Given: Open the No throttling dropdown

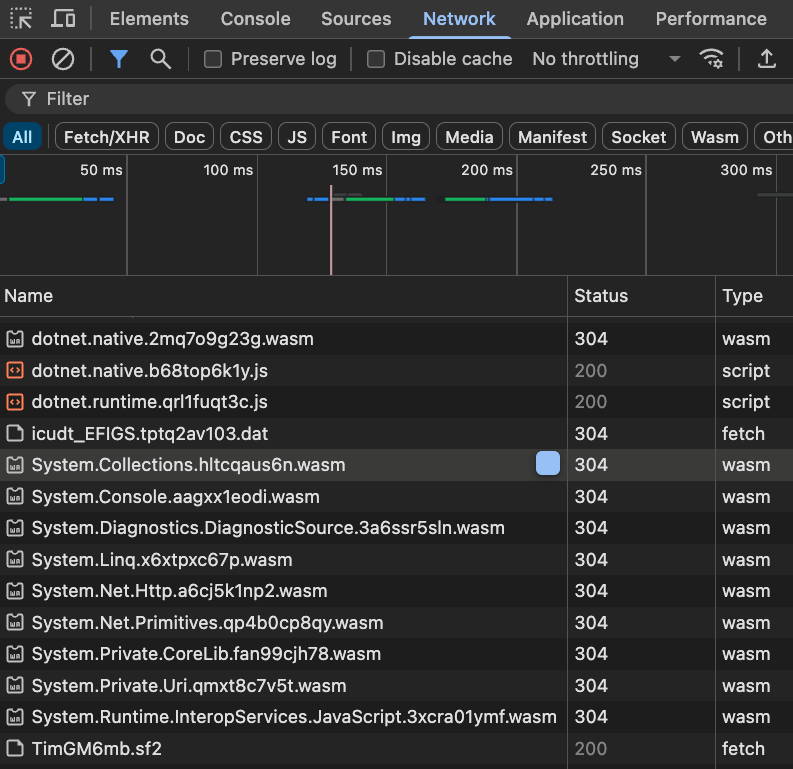Looking at the screenshot, I should click(x=605, y=59).
